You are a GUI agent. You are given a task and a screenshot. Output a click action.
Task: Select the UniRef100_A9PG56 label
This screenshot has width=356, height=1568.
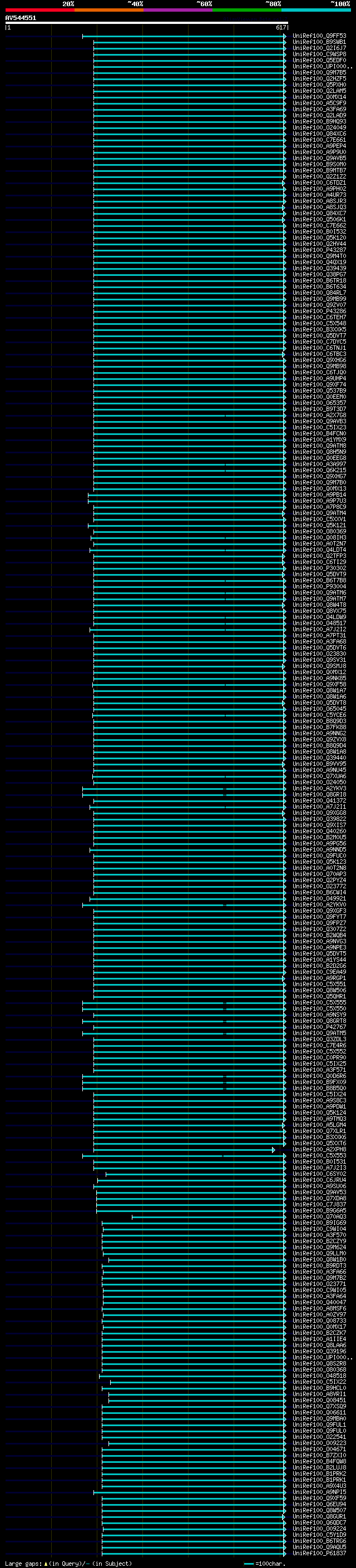click(x=319, y=843)
